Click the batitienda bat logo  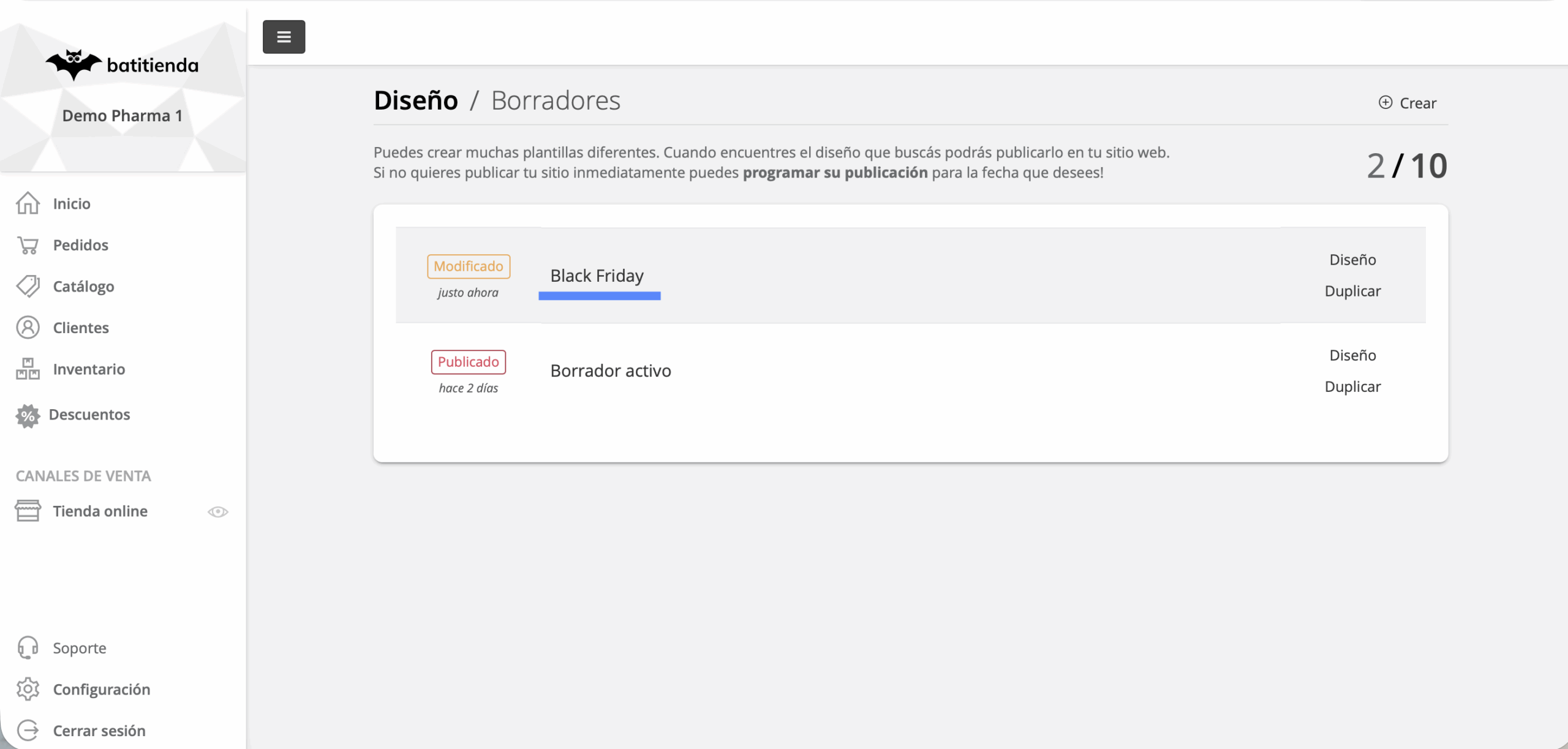[73, 64]
